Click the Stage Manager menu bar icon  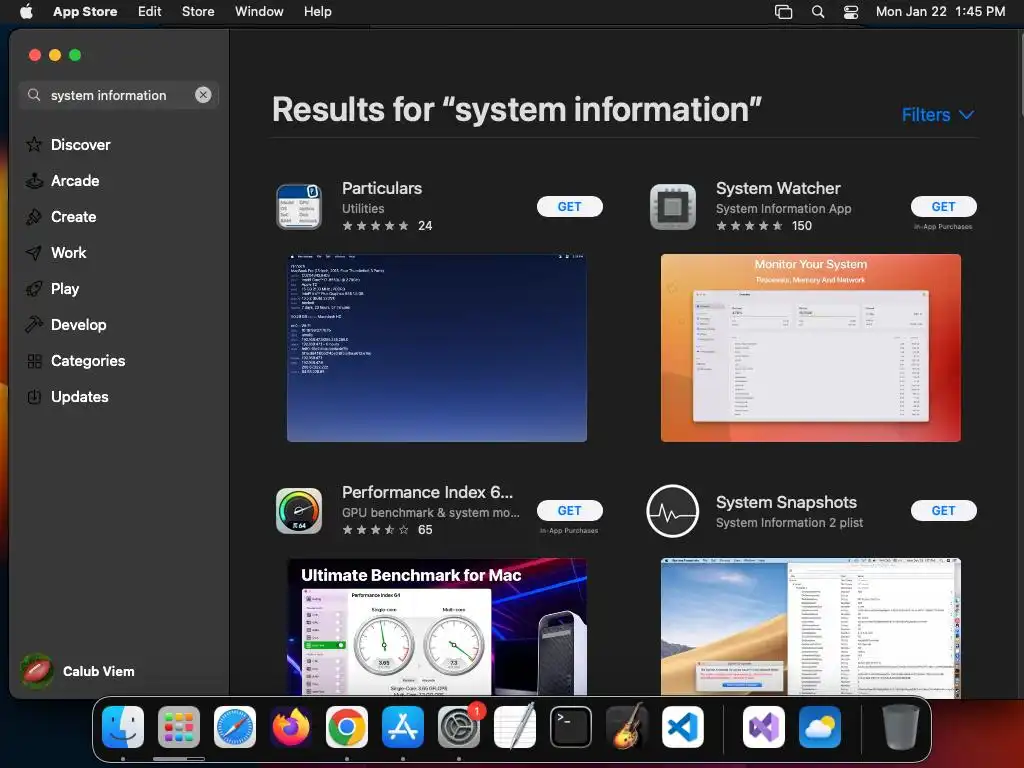click(x=783, y=11)
